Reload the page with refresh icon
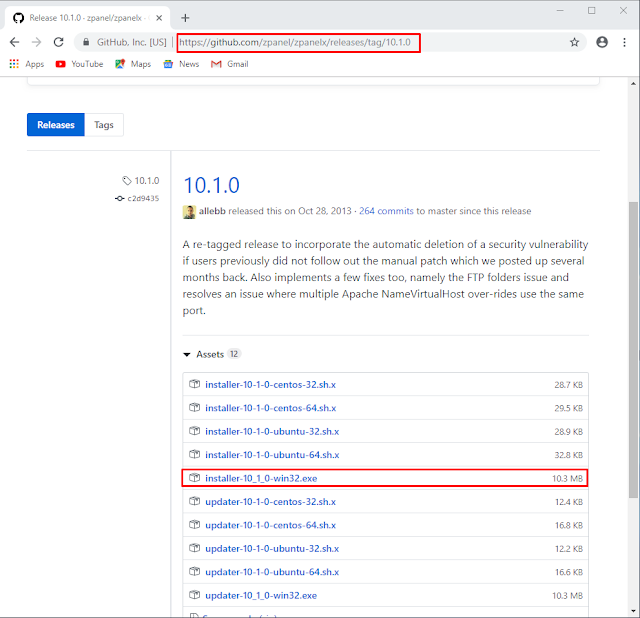 click(x=59, y=42)
